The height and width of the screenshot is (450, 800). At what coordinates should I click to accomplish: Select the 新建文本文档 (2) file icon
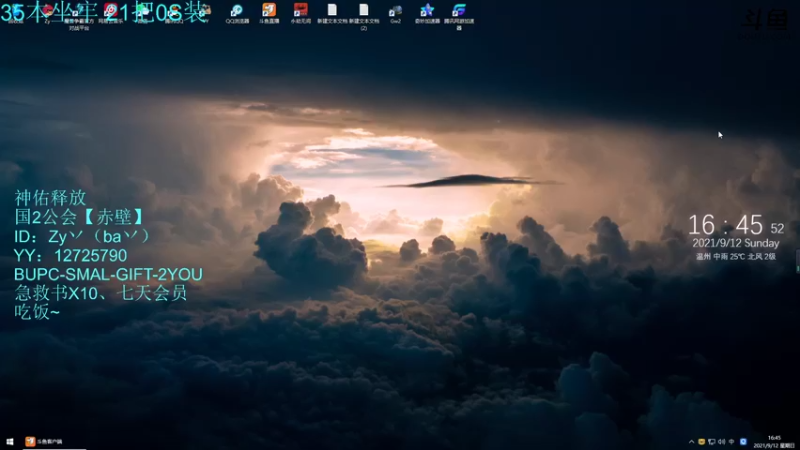[x=364, y=16]
